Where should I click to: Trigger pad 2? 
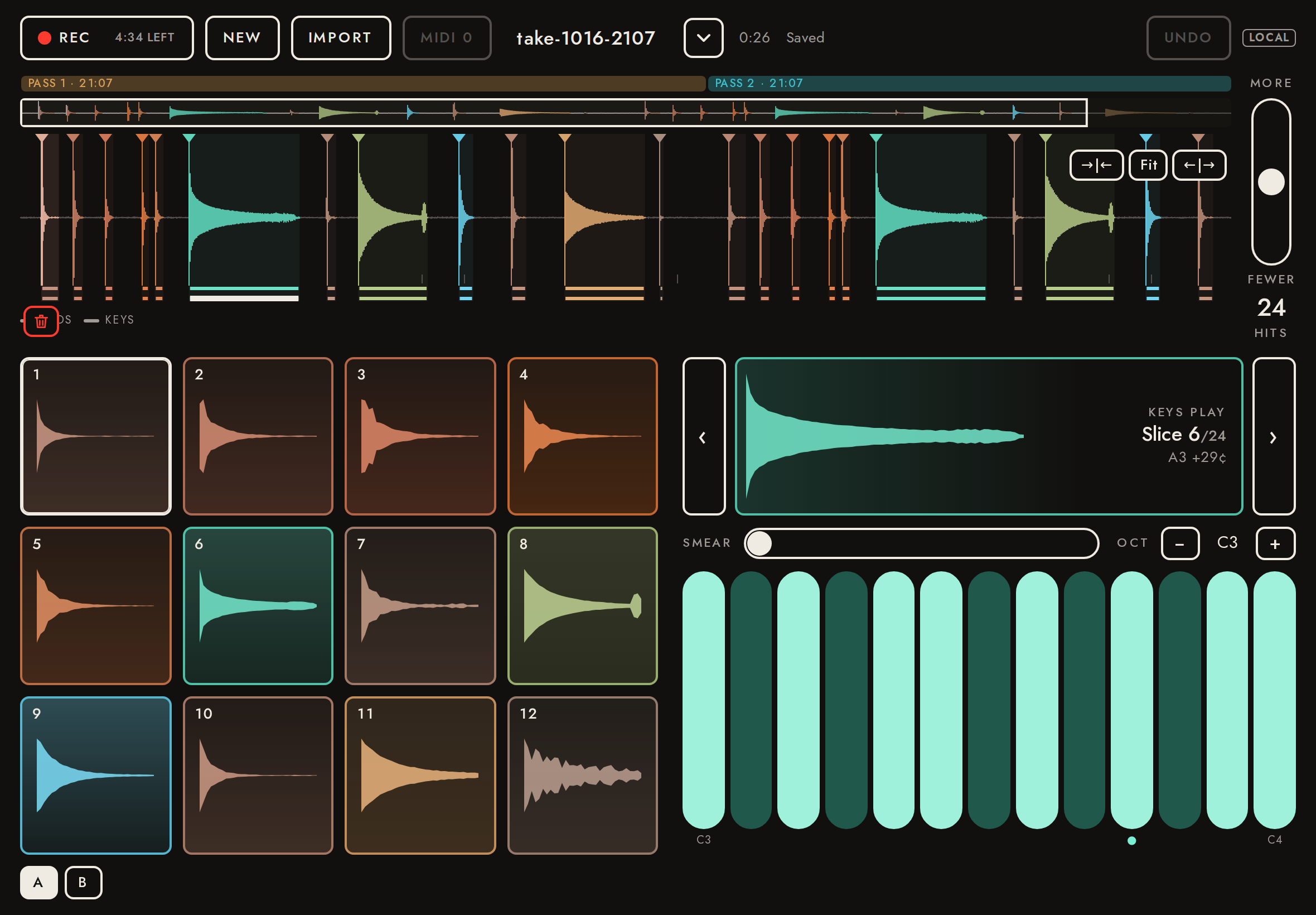click(258, 436)
